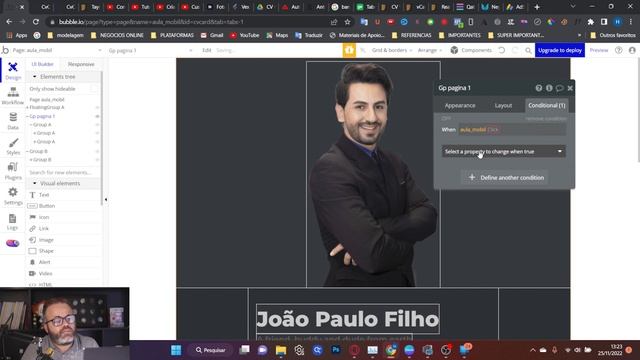Open the Workflow section
Screen dimensions: 640x360
click(x=13, y=96)
